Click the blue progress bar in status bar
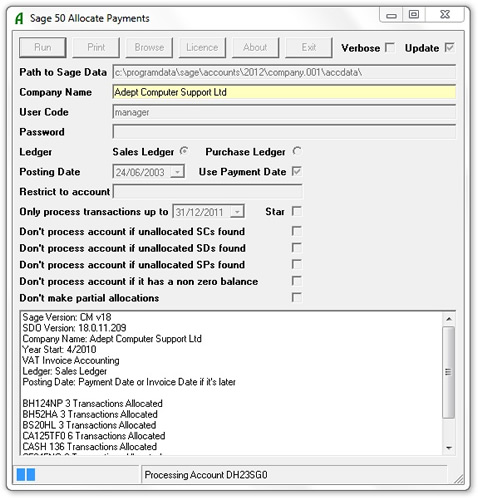Viewport: 478px width, 500px height. [x=26, y=474]
